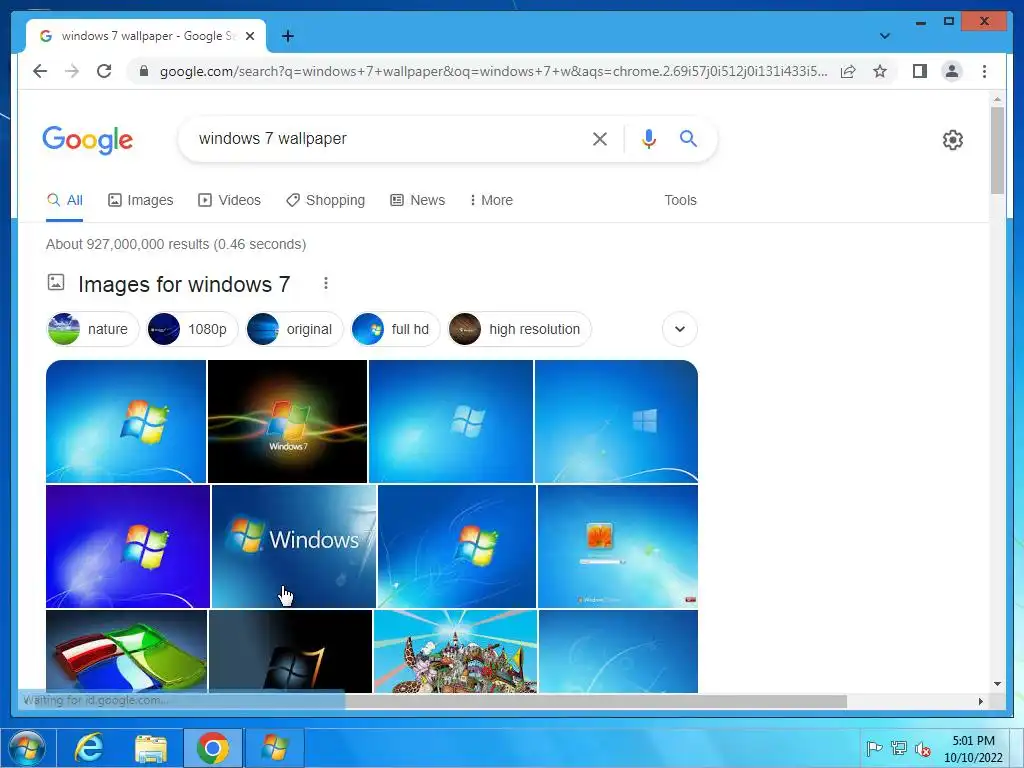Open the More search categories menu

click(491, 200)
